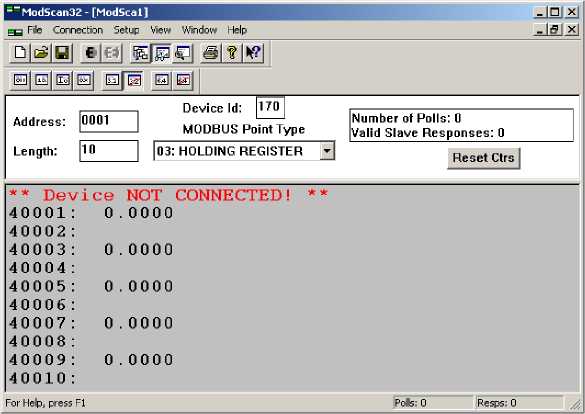Image resolution: width=585 pixels, height=414 pixels.
Task: Minimize the inner ModSca1 document window
Action: point(539,29)
